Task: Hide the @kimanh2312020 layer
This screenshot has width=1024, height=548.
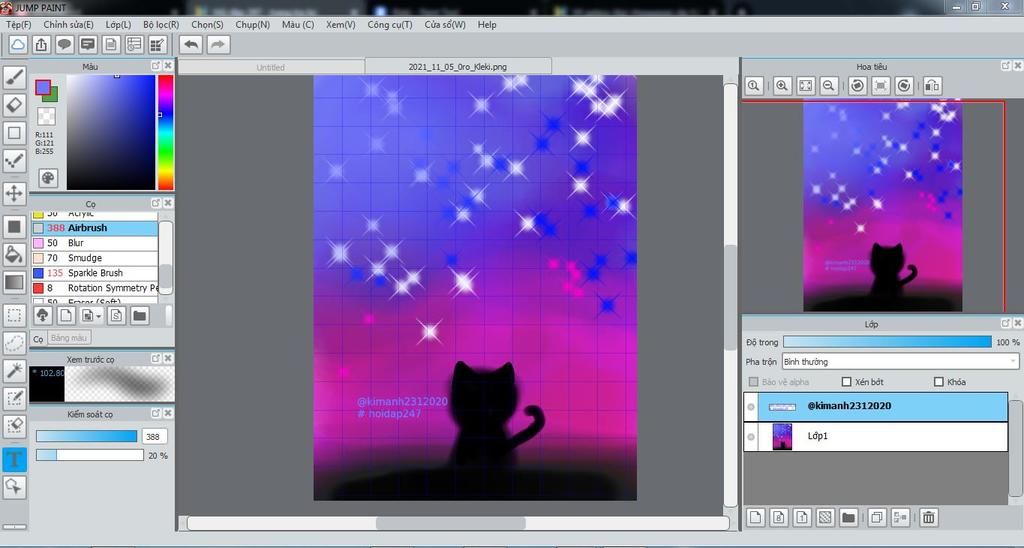Action: tap(751, 407)
